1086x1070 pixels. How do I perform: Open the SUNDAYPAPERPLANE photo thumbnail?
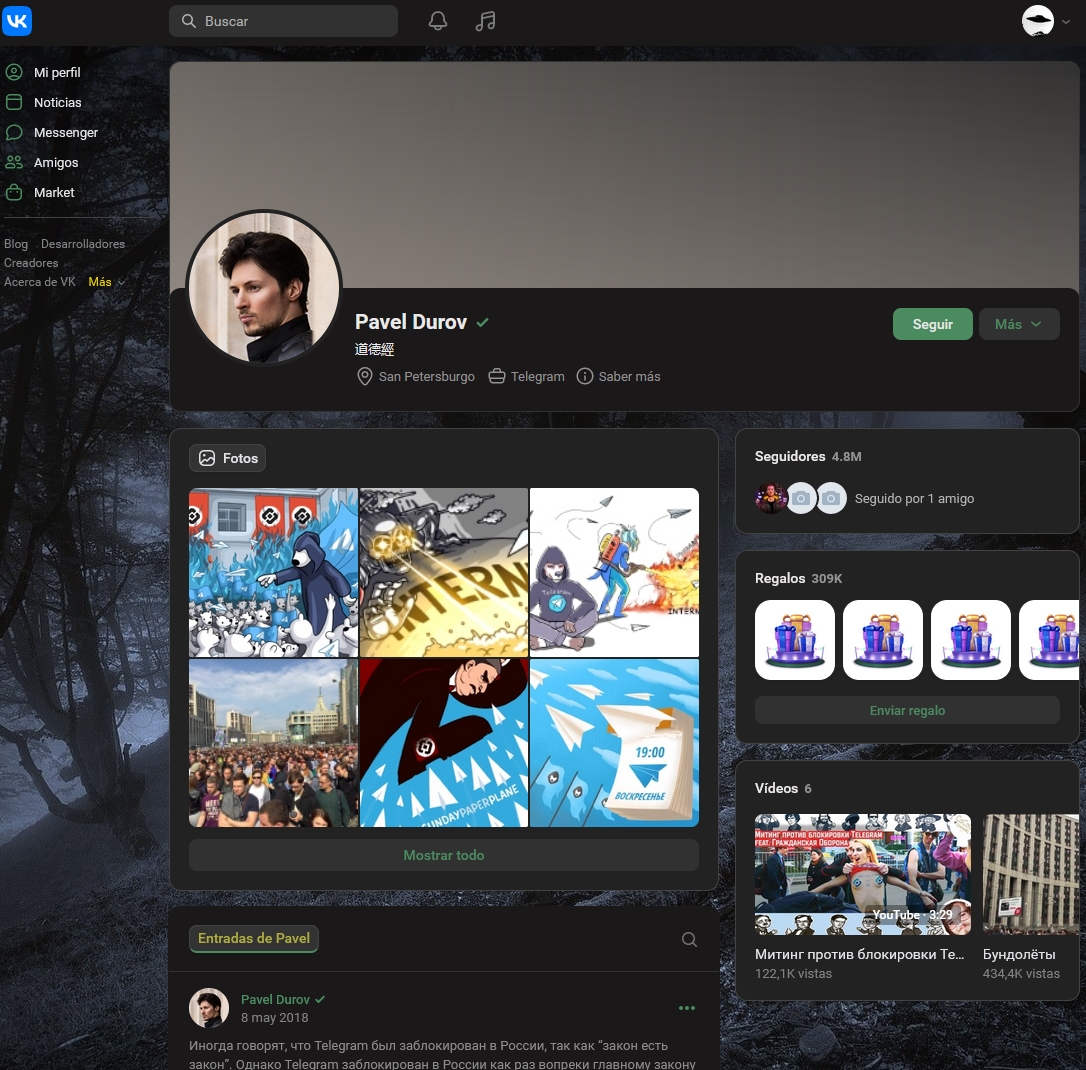tap(444, 743)
